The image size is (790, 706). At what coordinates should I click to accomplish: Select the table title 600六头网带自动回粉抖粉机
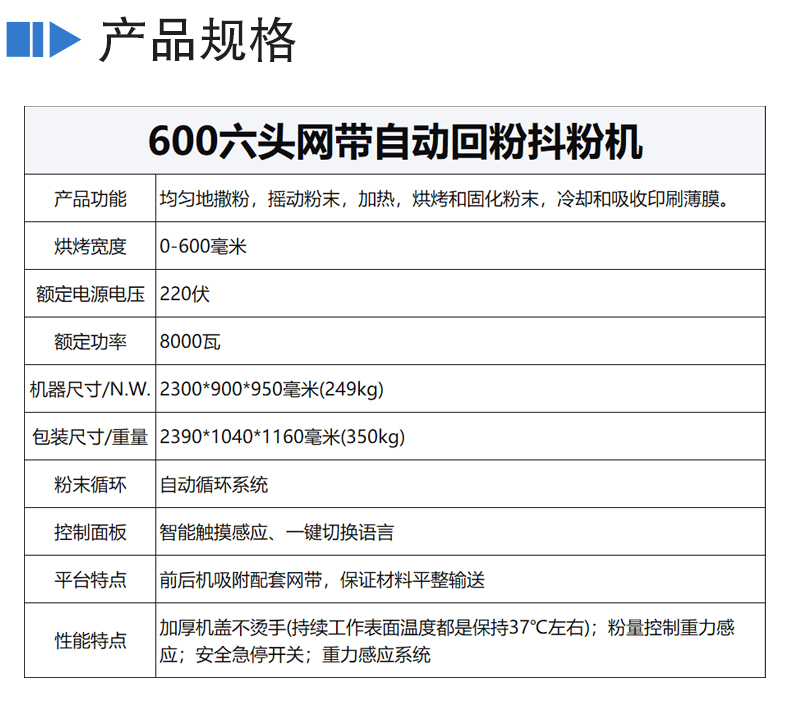click(395, 142)
